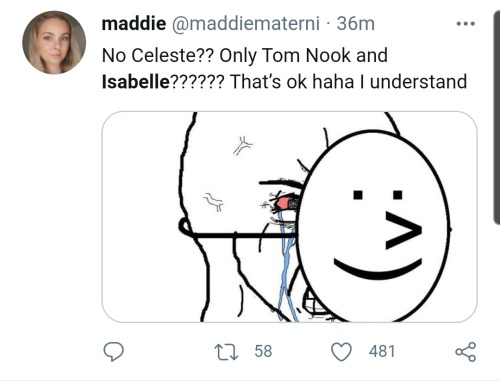Click the bold Isabelle word in tweet
Viewport: 500px width, 381px height.
[x=136, y=81]
